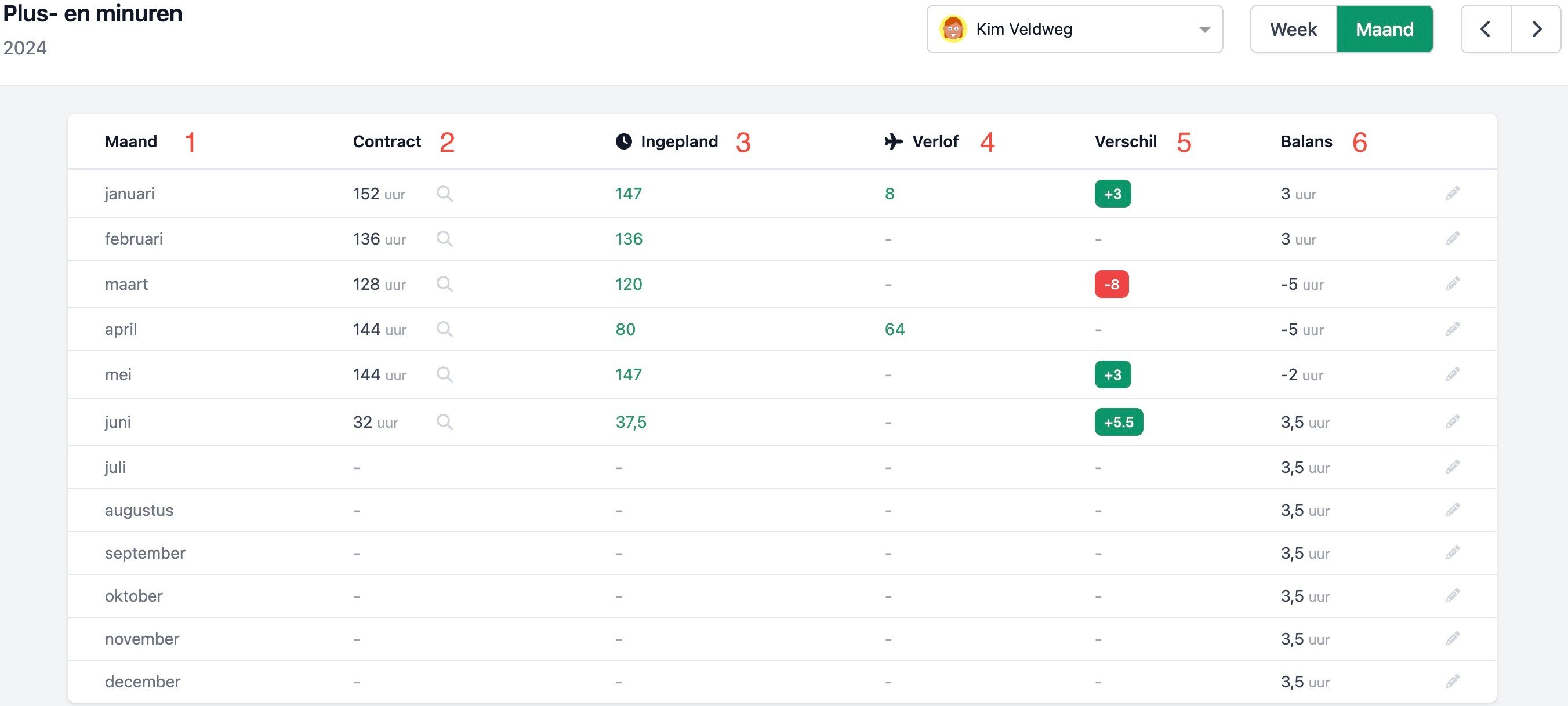This screenshot has height=706, width=1568.
Task: Click the airplane icon beside Verlof header
Action: (893, 141)
